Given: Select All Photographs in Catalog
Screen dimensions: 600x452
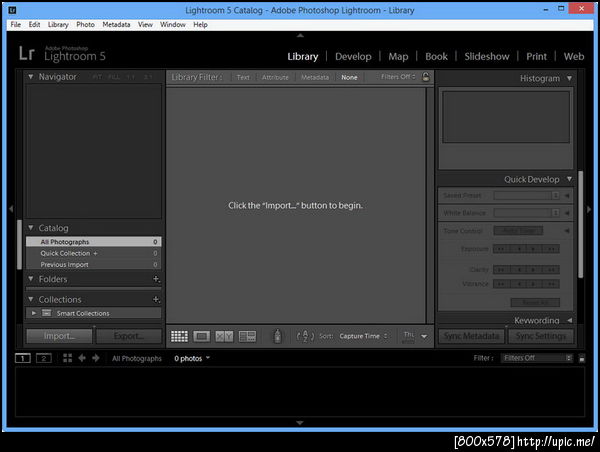Looking at the screenshot, I should [x=94, y=242].
